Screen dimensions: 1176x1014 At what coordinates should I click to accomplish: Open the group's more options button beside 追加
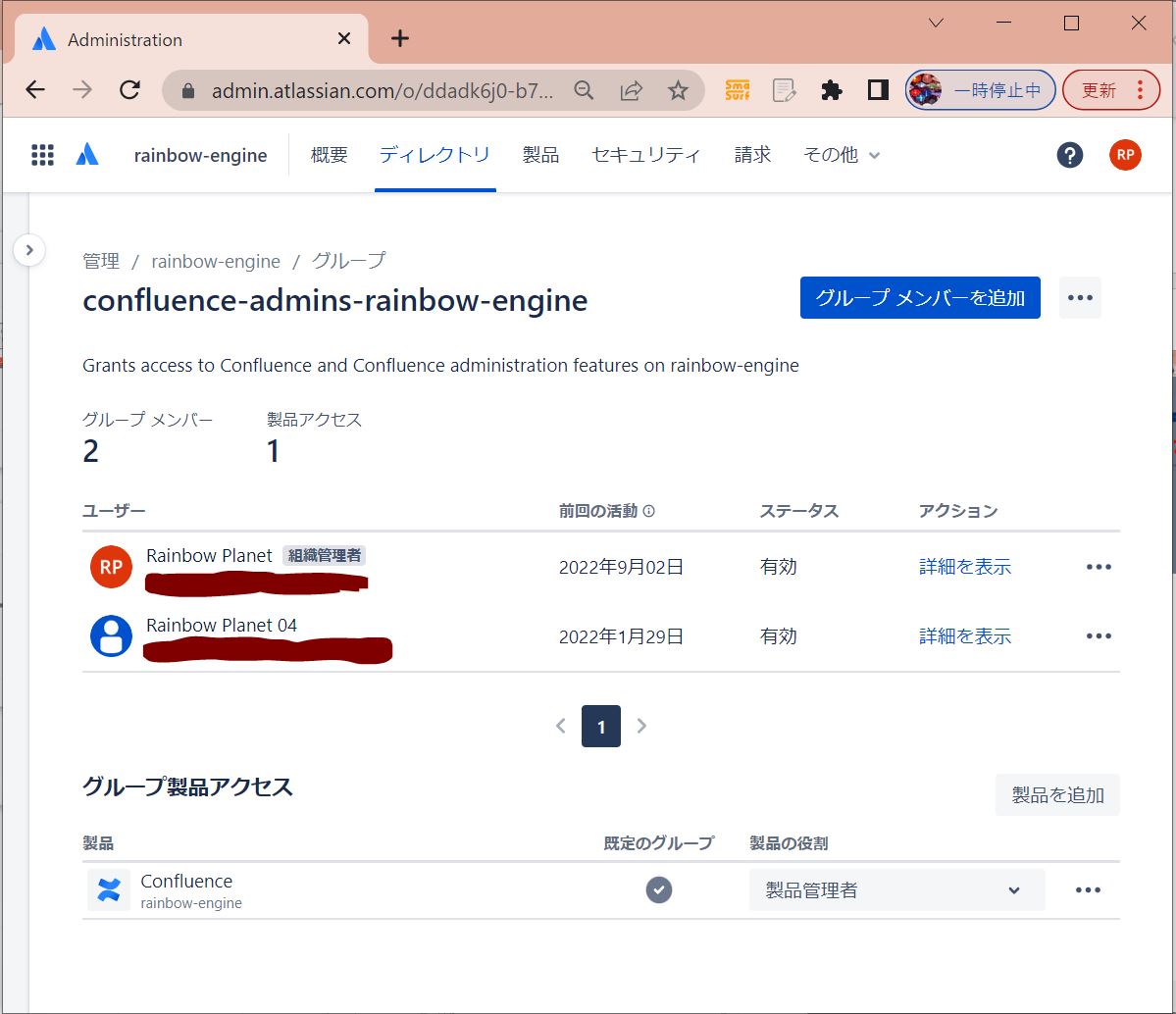(x=1080, y=298)
